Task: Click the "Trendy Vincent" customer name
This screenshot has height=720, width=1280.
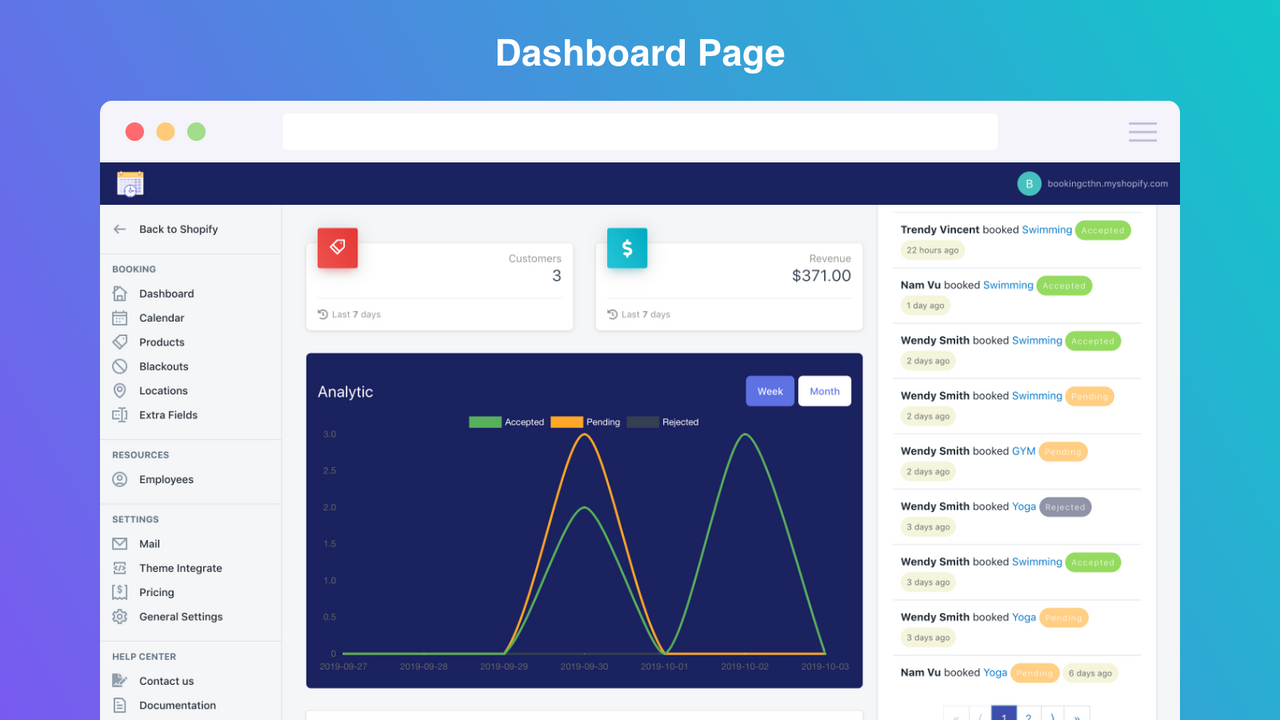Action: click(940, 230)
